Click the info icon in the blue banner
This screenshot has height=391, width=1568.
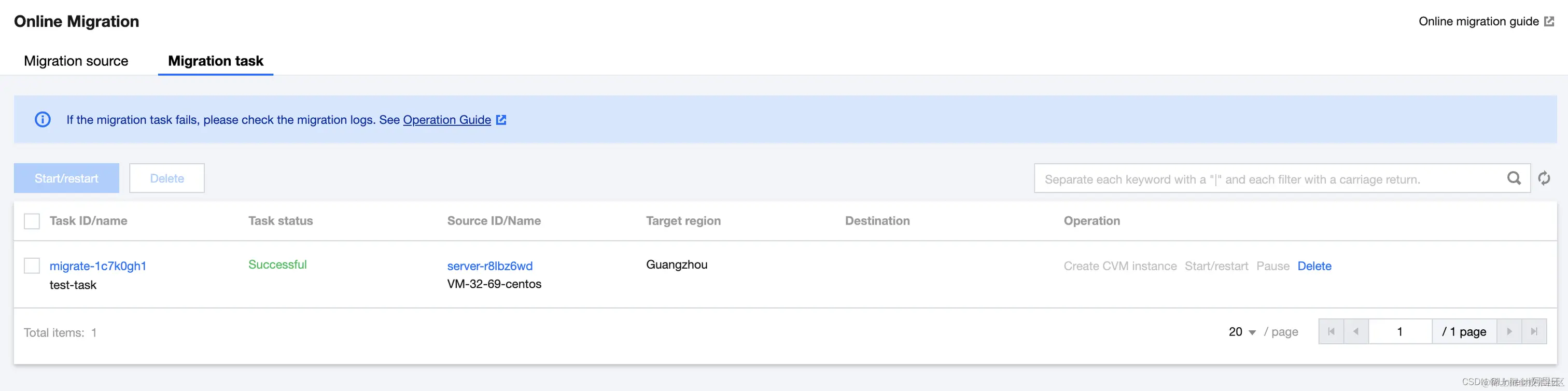pyautogui.click(x=43, y=119)
